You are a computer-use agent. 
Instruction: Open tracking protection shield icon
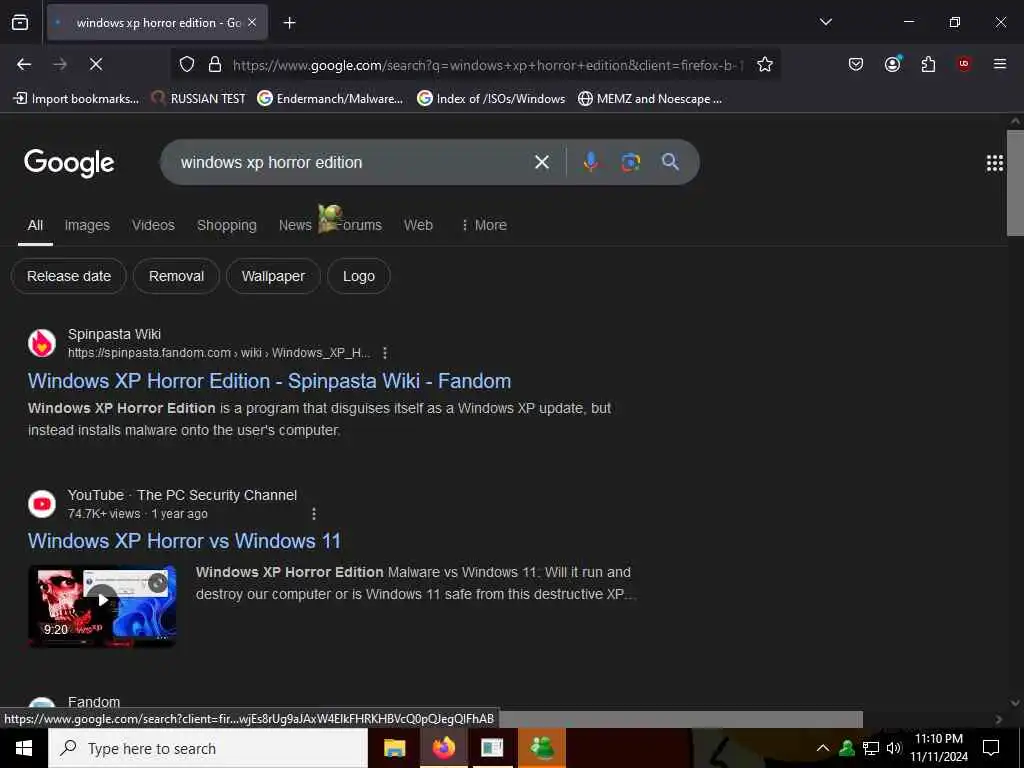187,64
